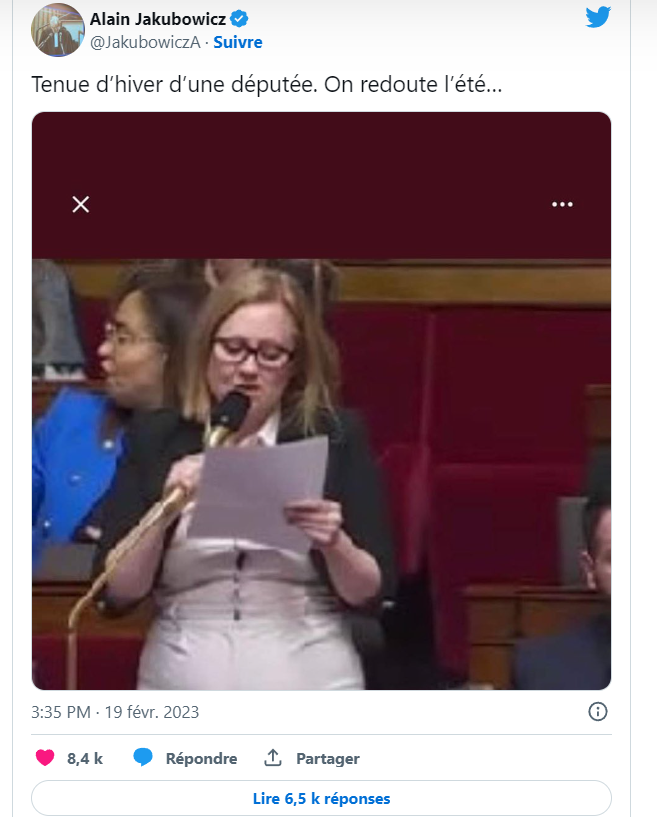Close the media with the X icon

click(81, 204)
